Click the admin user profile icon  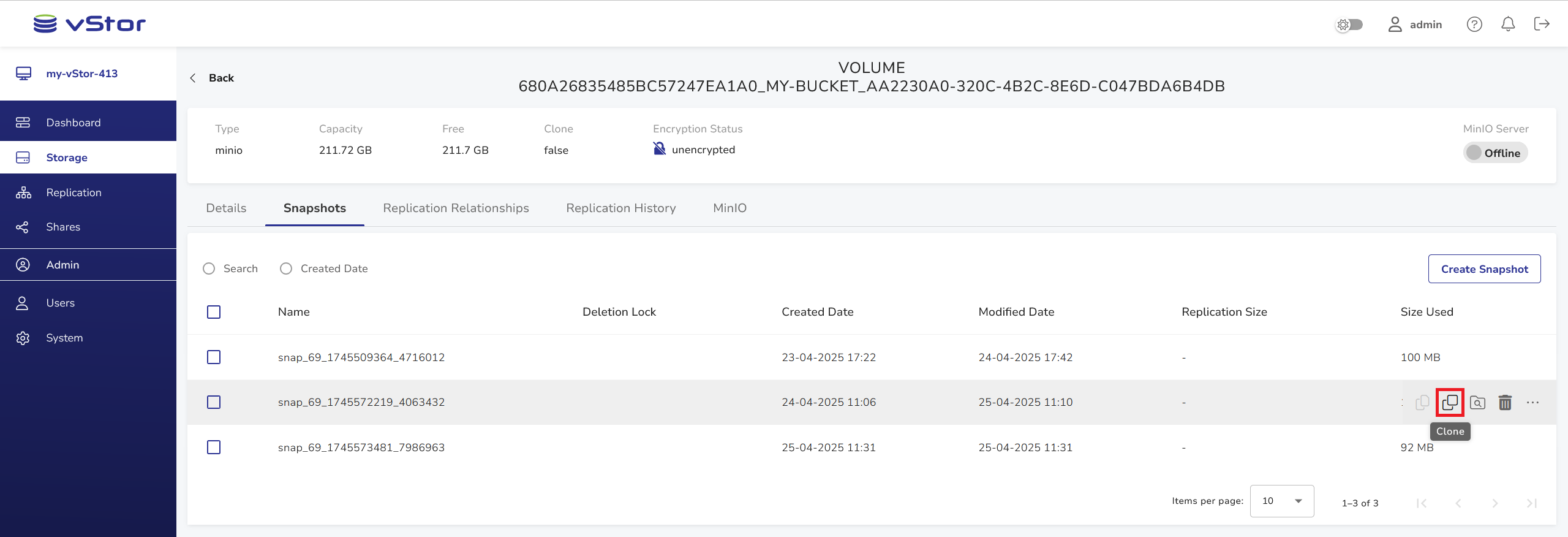pos(1395,25)
